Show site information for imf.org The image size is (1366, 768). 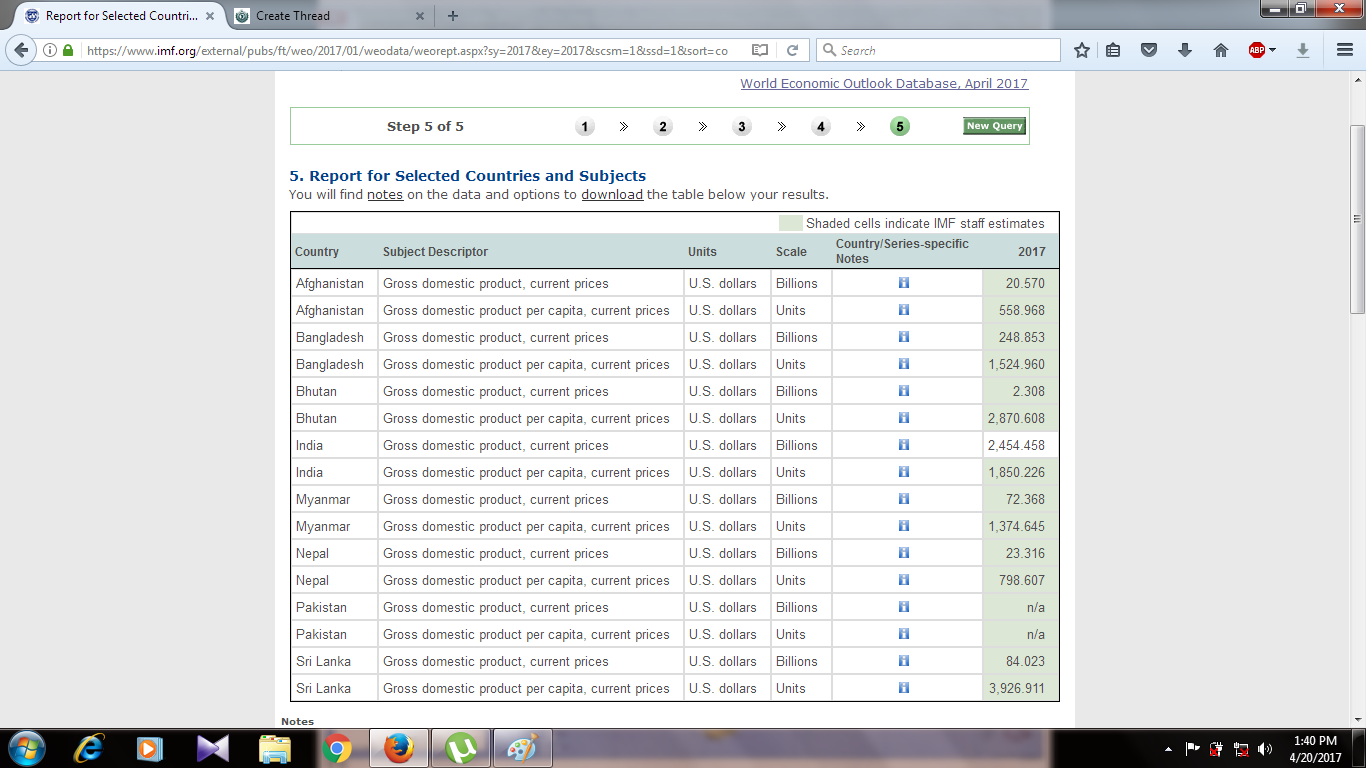tap(51, 50)
